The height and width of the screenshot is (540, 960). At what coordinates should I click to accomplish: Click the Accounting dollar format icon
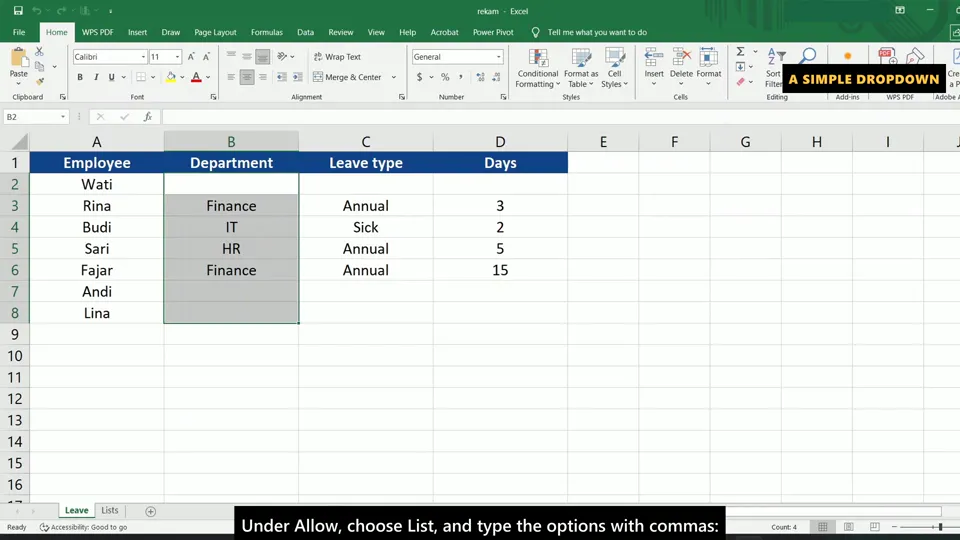[419, 77]
